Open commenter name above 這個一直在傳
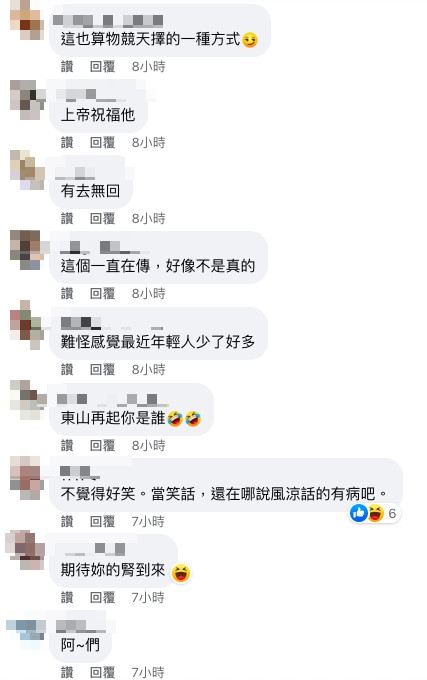Image resolution: width=427 pixels, height=680 pixels. [104, 248]
